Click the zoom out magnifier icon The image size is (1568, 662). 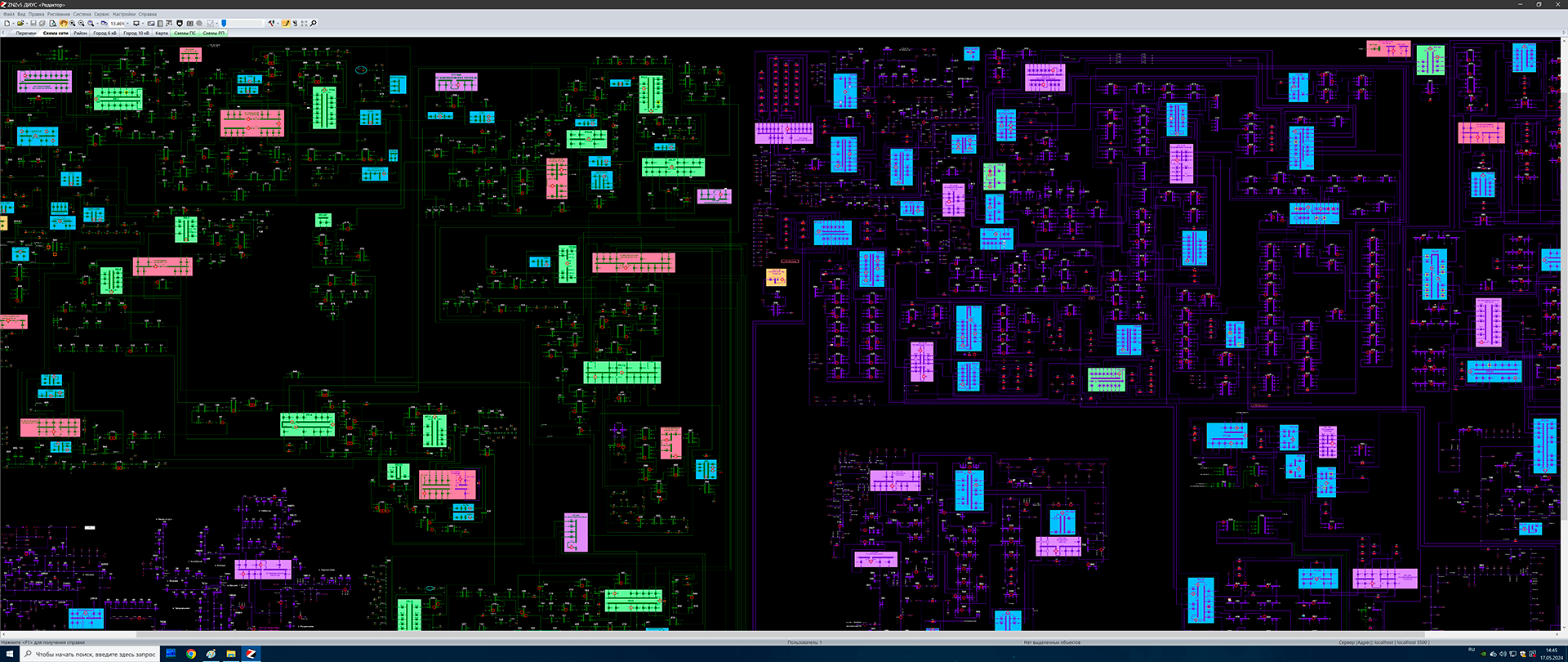coord(81,24)
